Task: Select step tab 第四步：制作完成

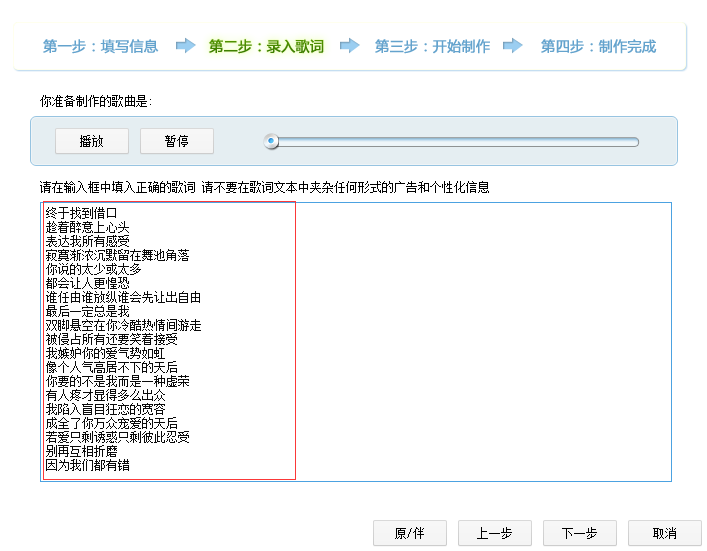Action: (598, 46)
